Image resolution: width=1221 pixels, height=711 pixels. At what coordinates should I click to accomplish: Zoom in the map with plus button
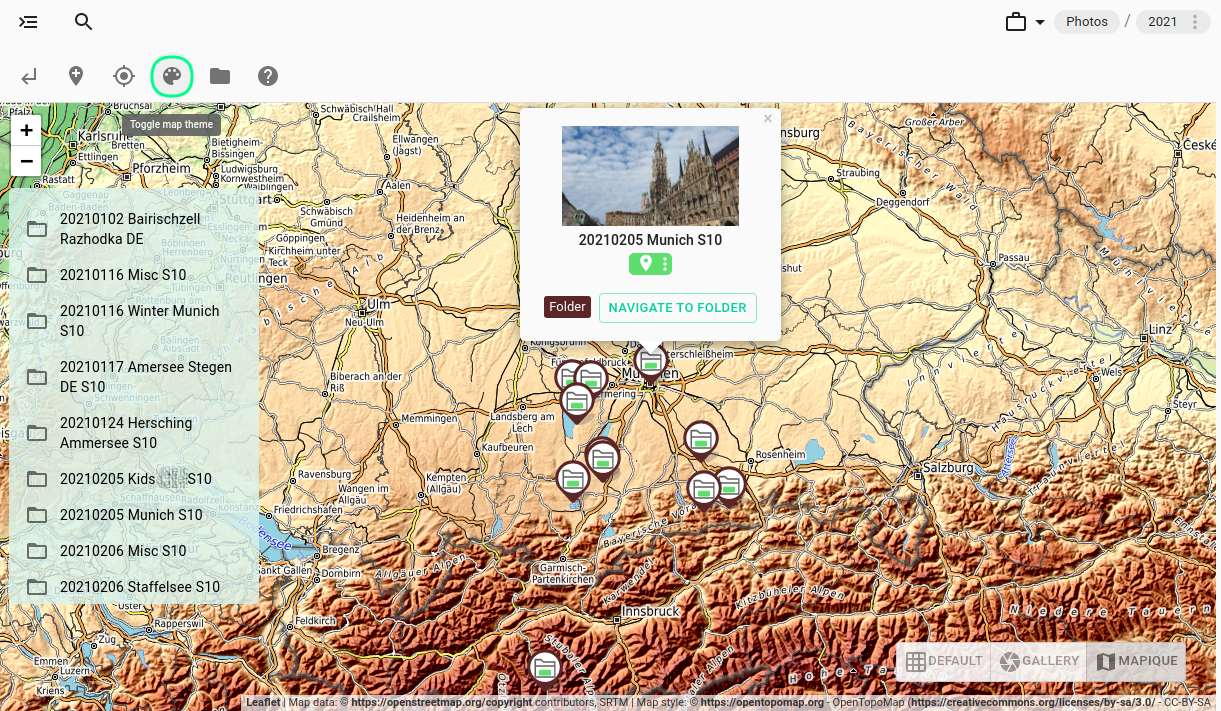(x=26, y=130)
